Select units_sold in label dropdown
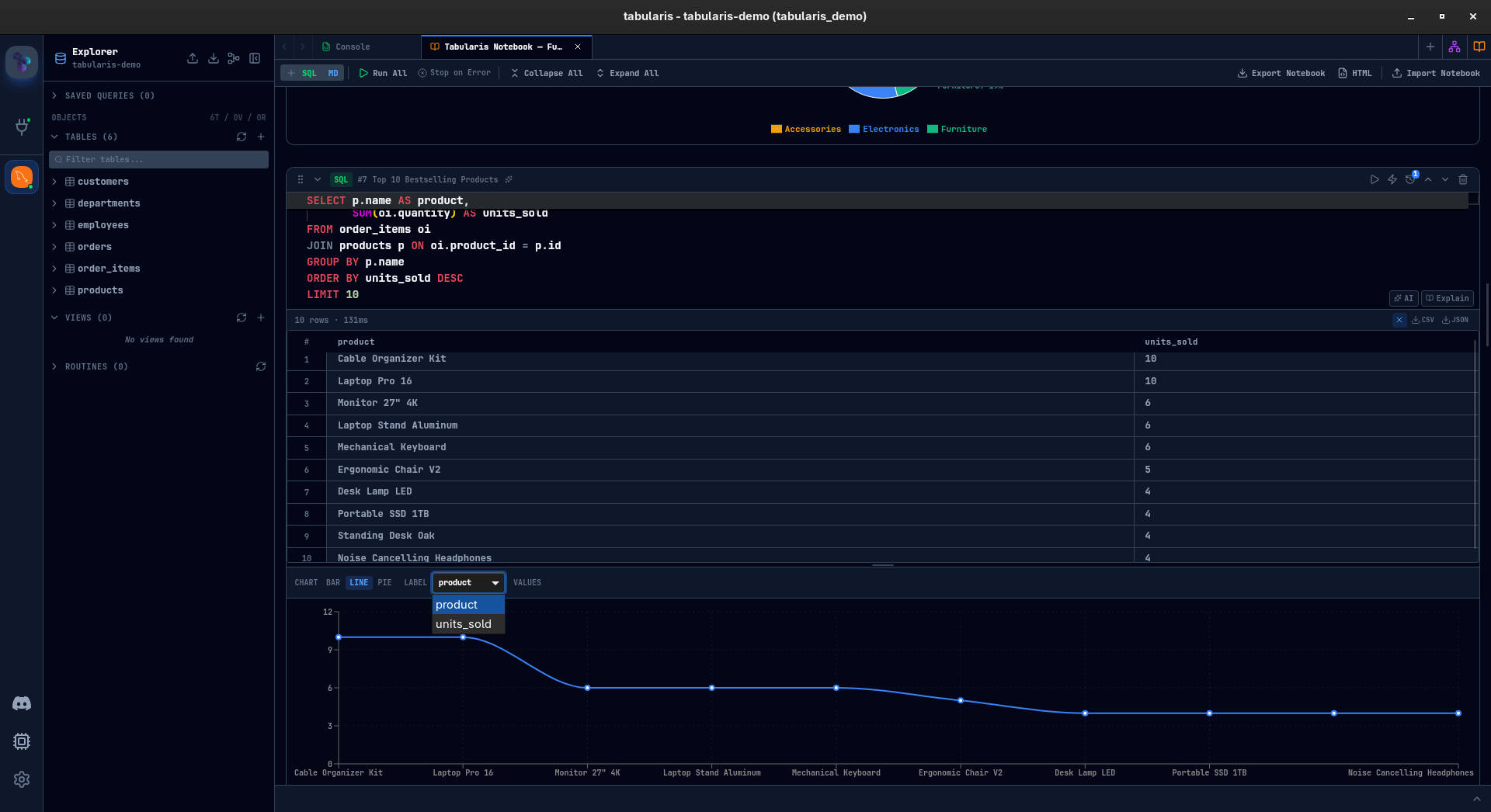Image resolution: width=1491 pixels, height=812 pixels. 464,624
